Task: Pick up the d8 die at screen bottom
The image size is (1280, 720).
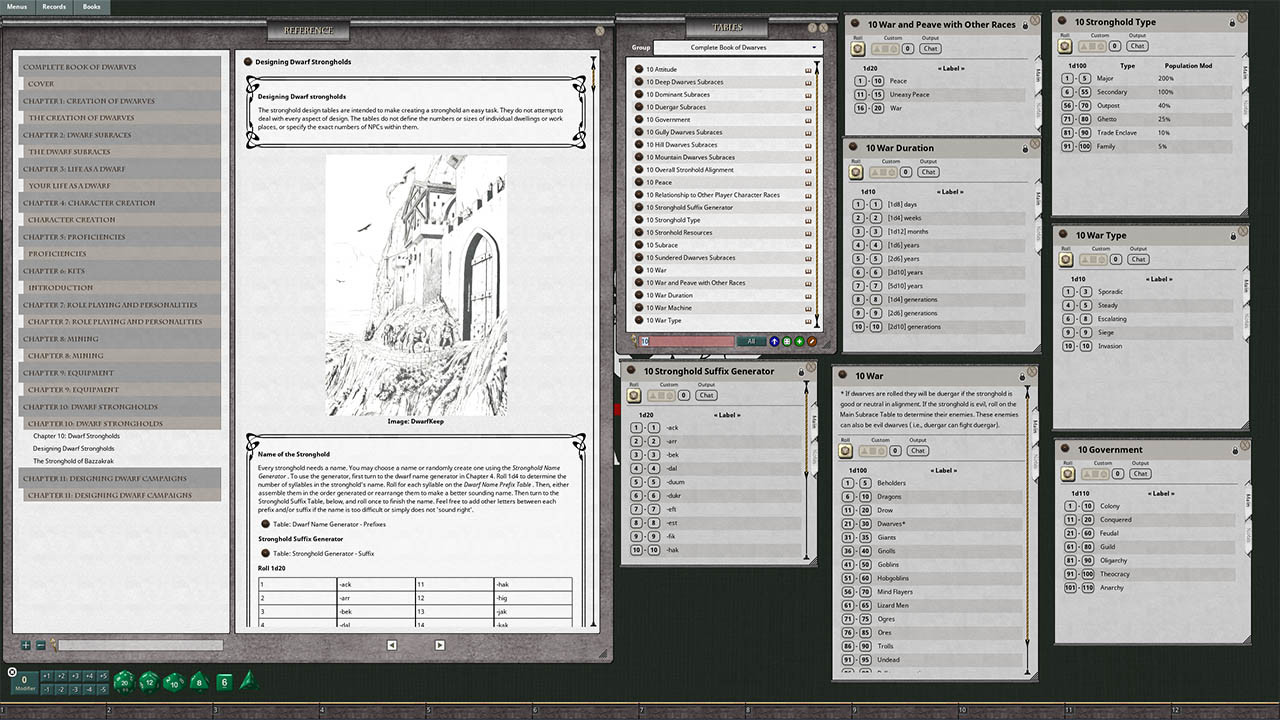Action: pos(198,683)
